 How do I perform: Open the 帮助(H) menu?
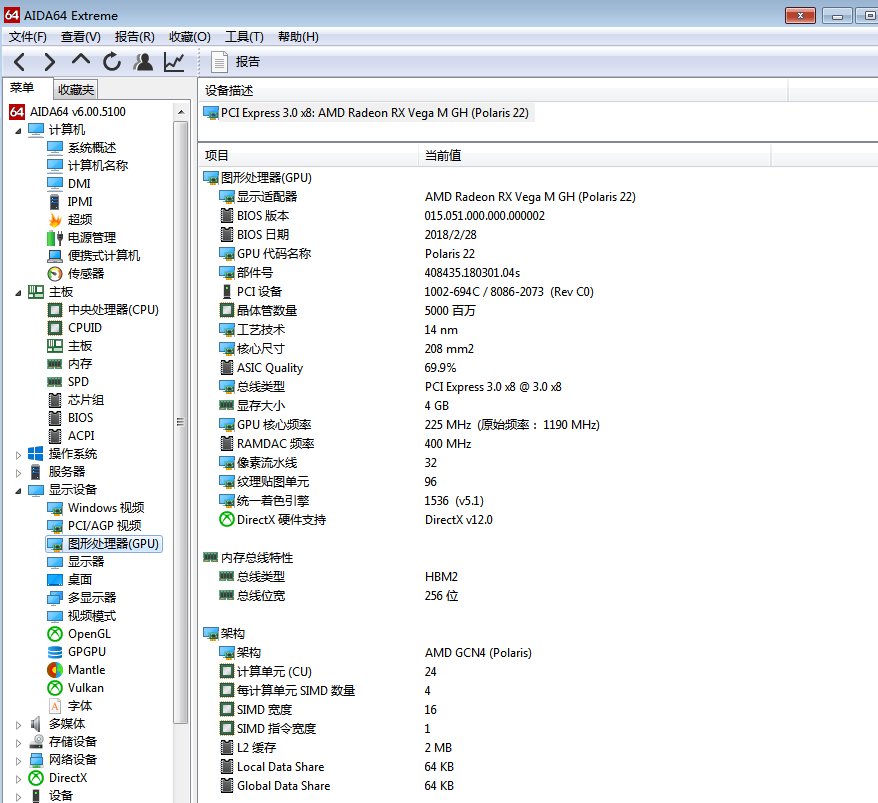(298, 37)
